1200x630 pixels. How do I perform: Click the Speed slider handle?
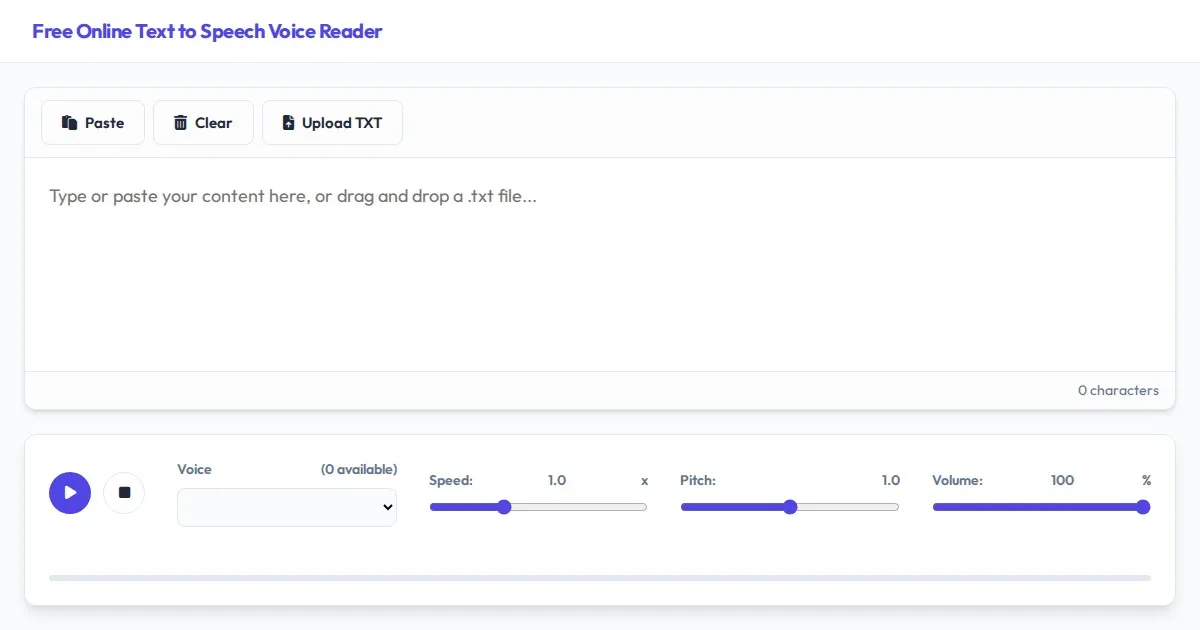[x=504, y=507]
